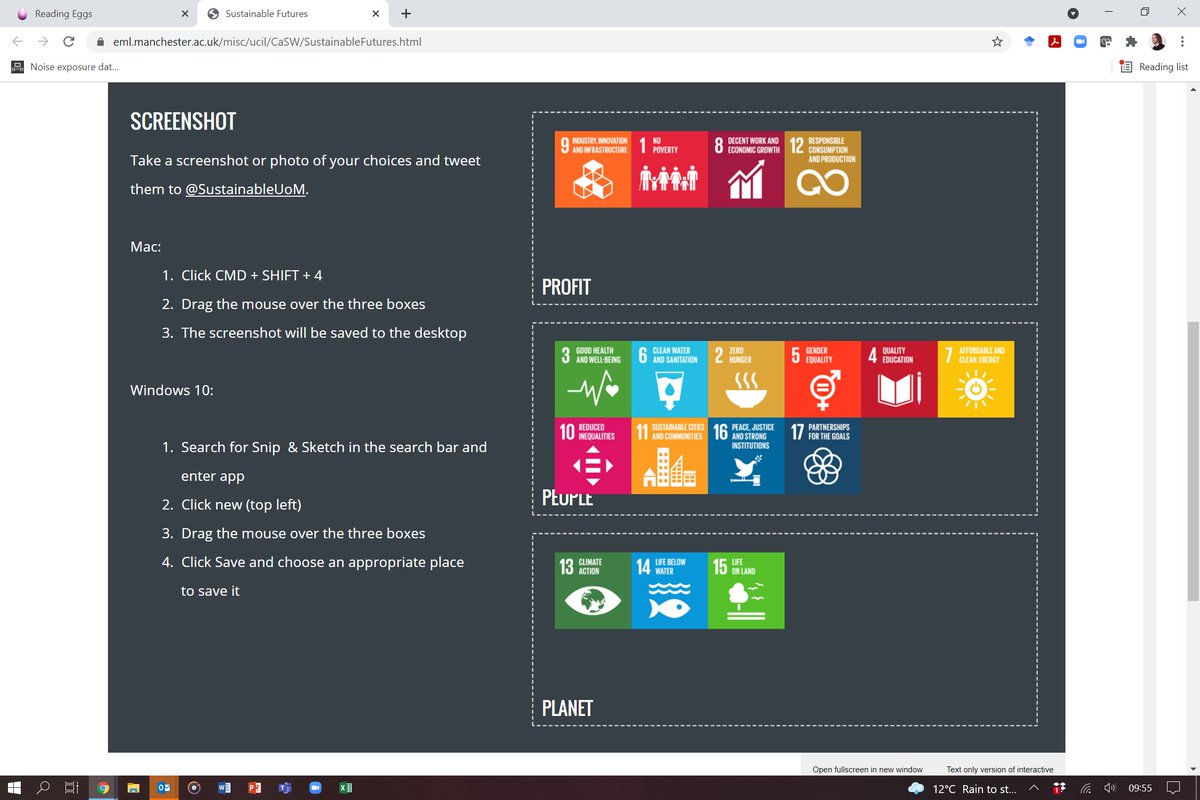1200x800 pixels.
Task: Click the page vertical scrollbar thumb
Action: pos(1192,461)
